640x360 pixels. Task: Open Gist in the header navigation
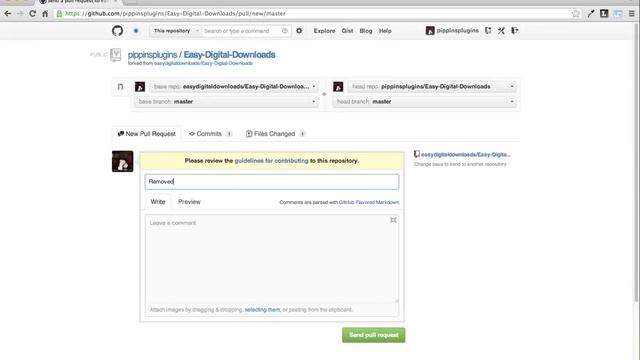[347, 31]
